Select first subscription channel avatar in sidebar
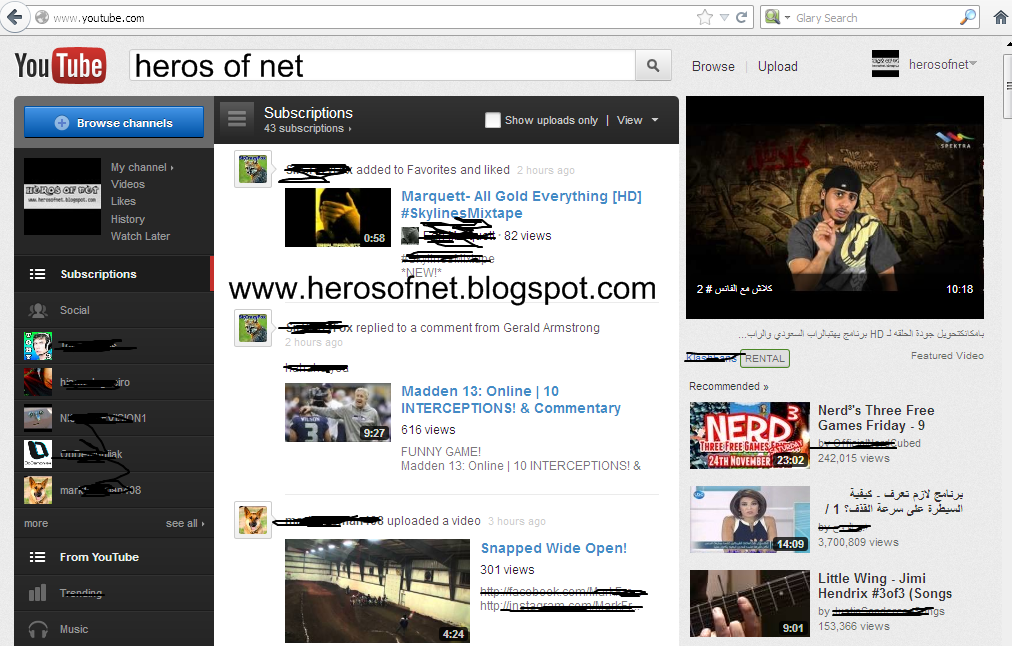 pos(37,346)
